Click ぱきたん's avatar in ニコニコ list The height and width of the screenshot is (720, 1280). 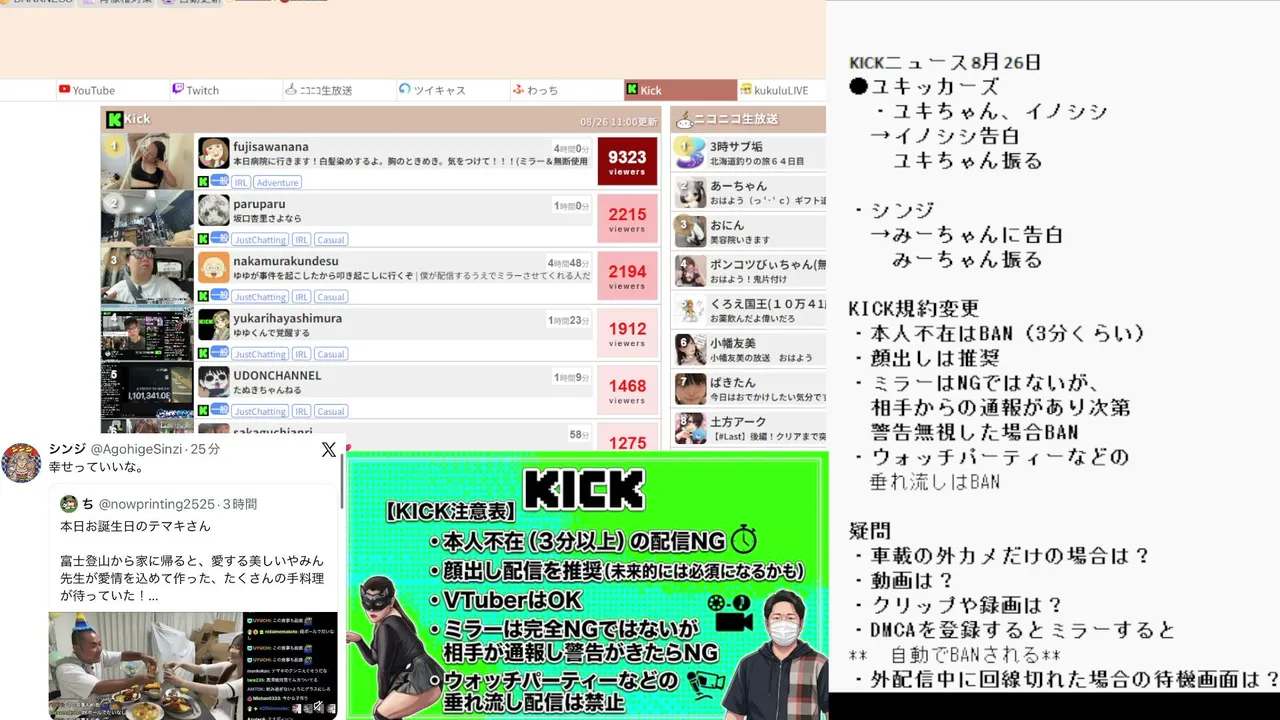click(691, 388)
